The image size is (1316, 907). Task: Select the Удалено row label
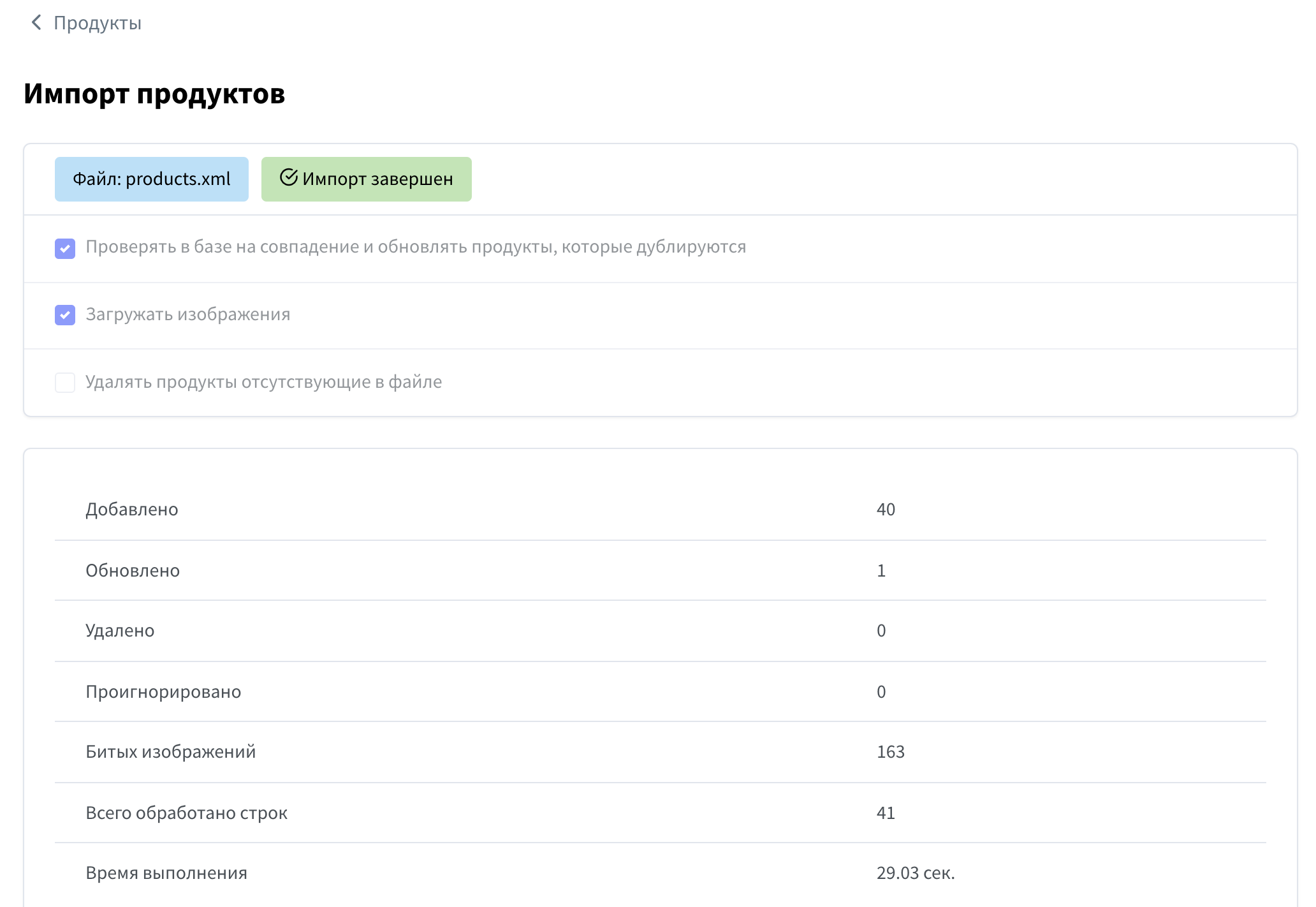(x=120, y=631)
